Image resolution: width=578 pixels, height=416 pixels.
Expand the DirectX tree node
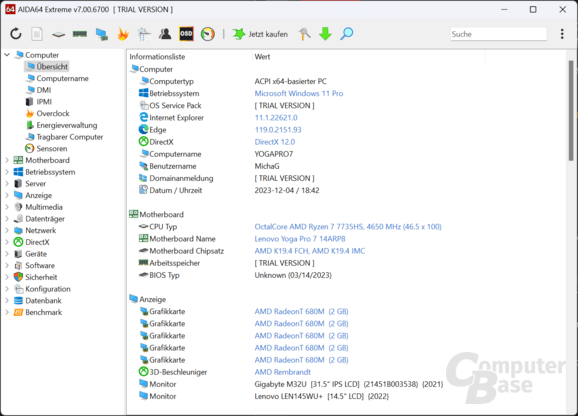tap(7, 242)
